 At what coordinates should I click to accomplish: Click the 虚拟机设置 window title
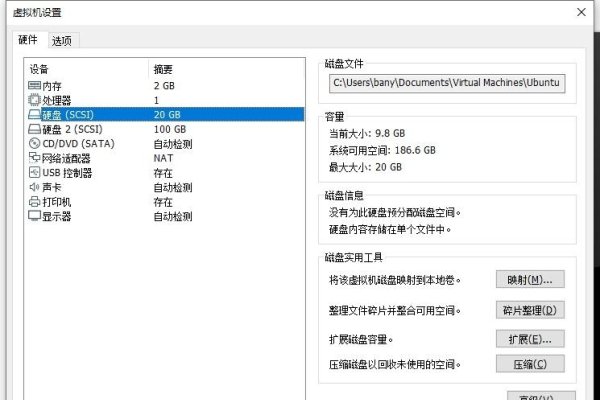[x=37, y=12]
